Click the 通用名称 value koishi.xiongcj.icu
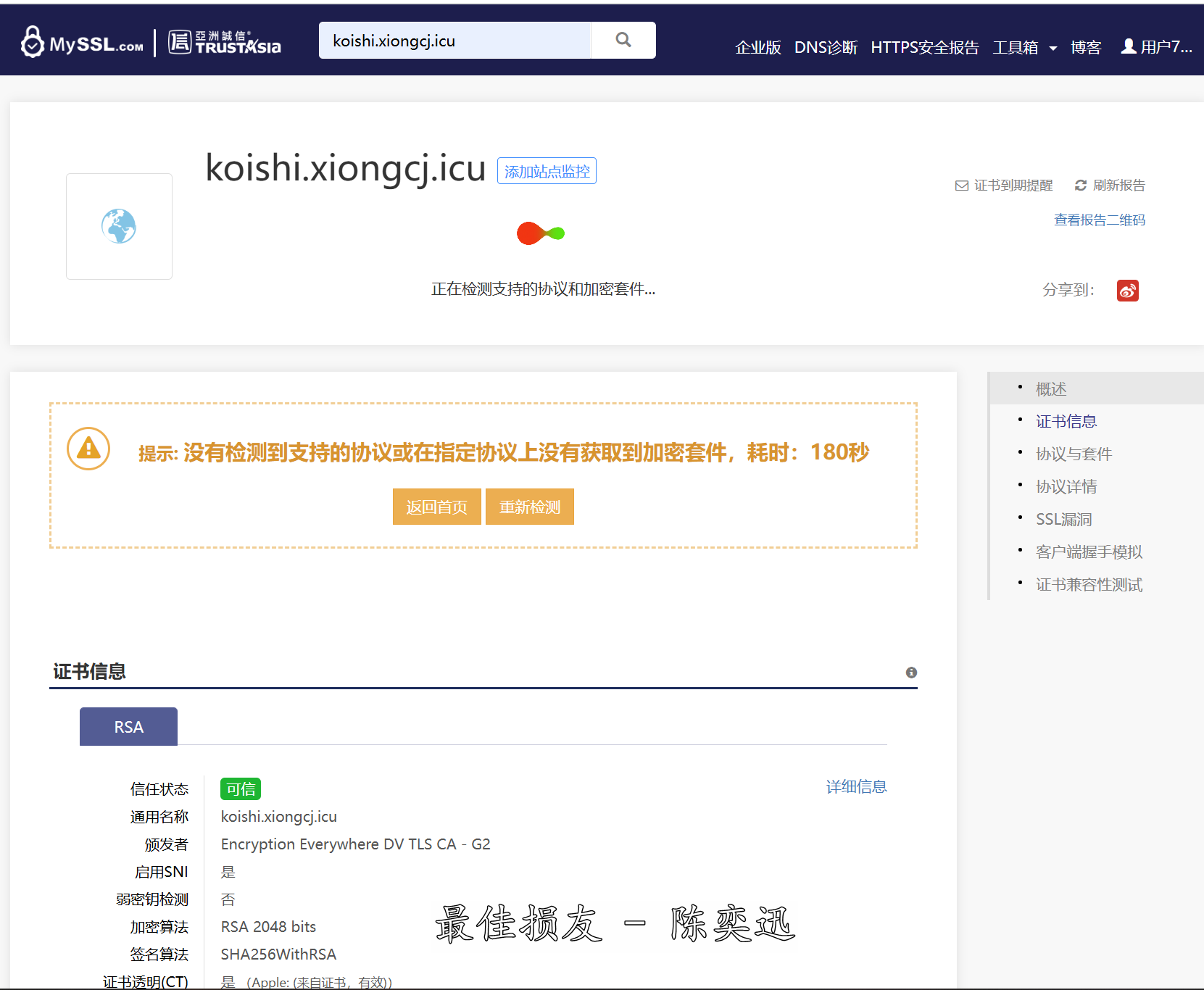The height and width of the screenshot is (990, 1204). (278, 817)
